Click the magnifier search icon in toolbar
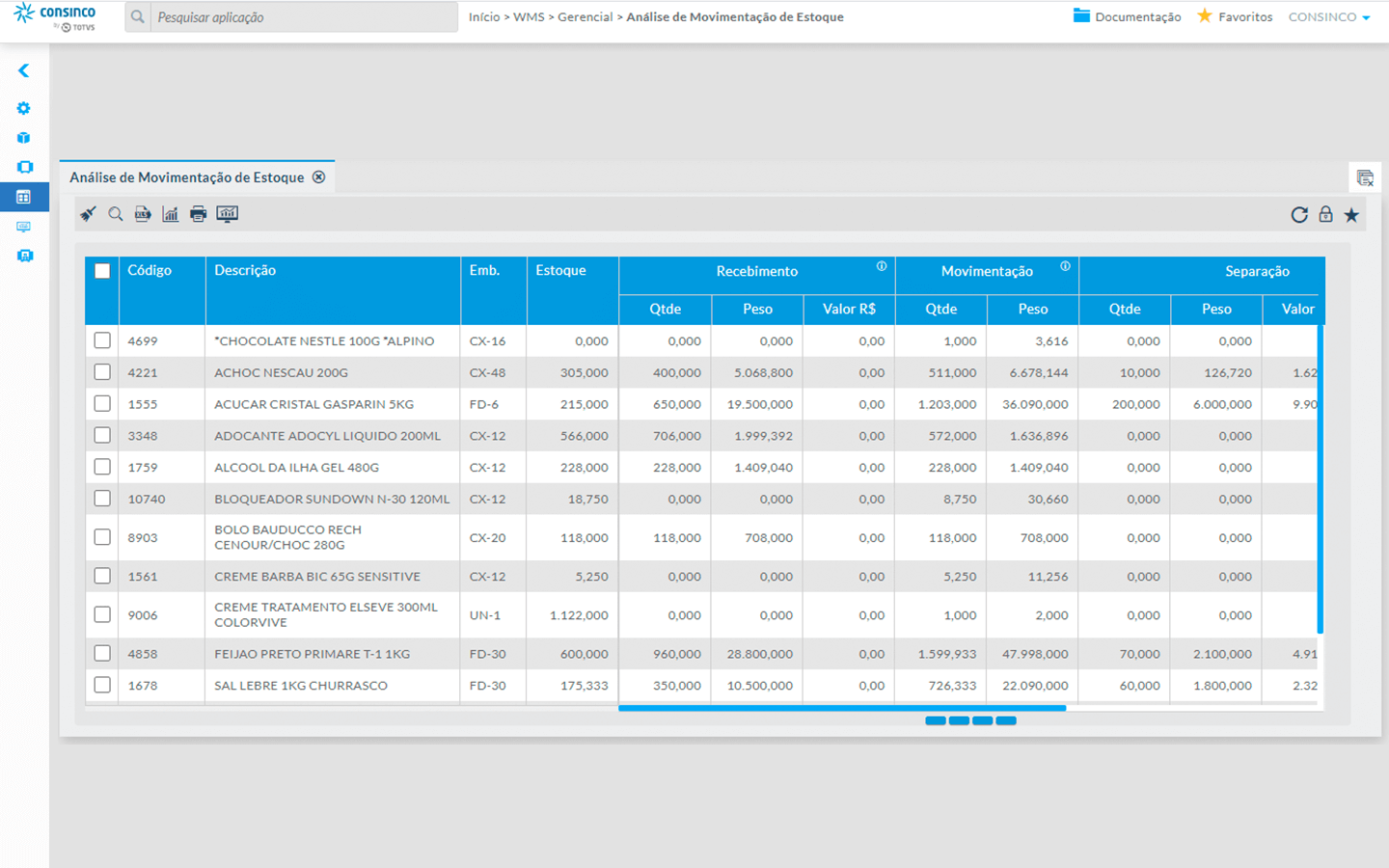 116,214
